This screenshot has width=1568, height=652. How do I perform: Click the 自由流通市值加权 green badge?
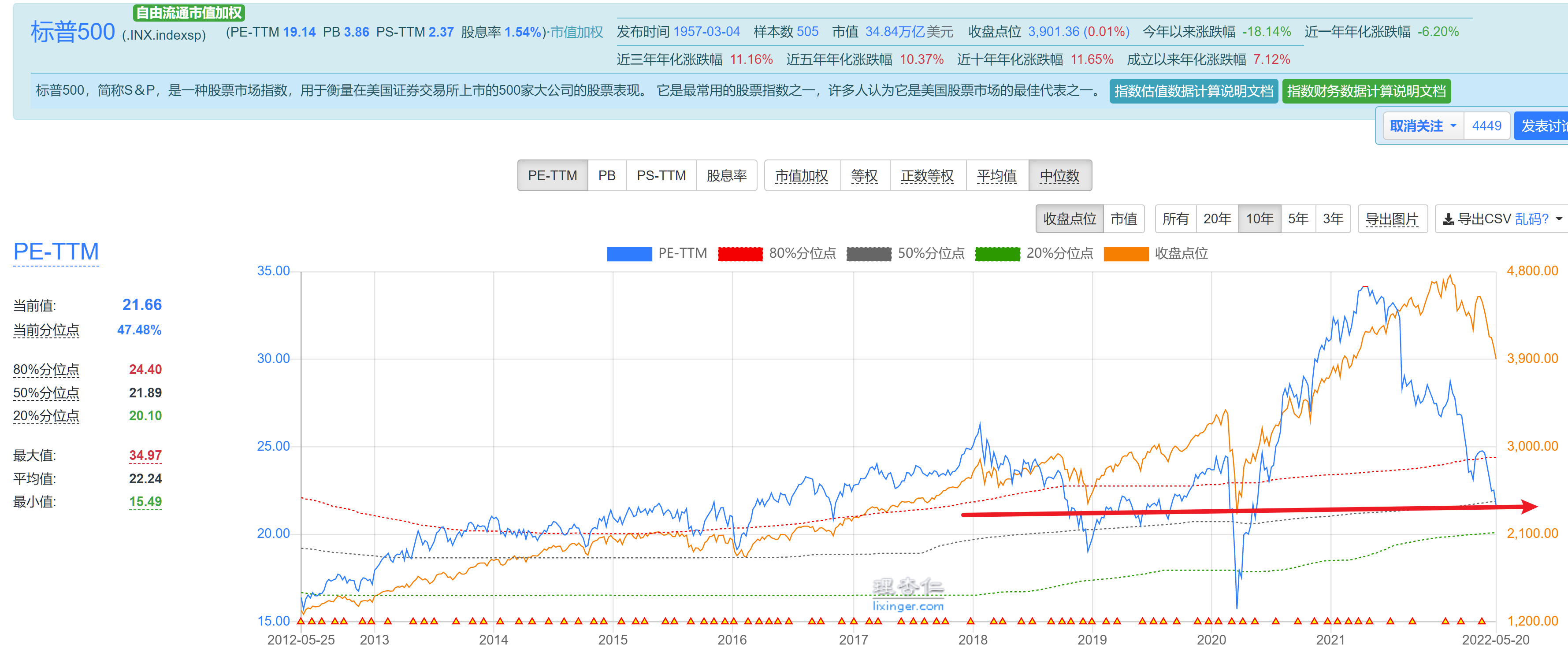[189, 12]
